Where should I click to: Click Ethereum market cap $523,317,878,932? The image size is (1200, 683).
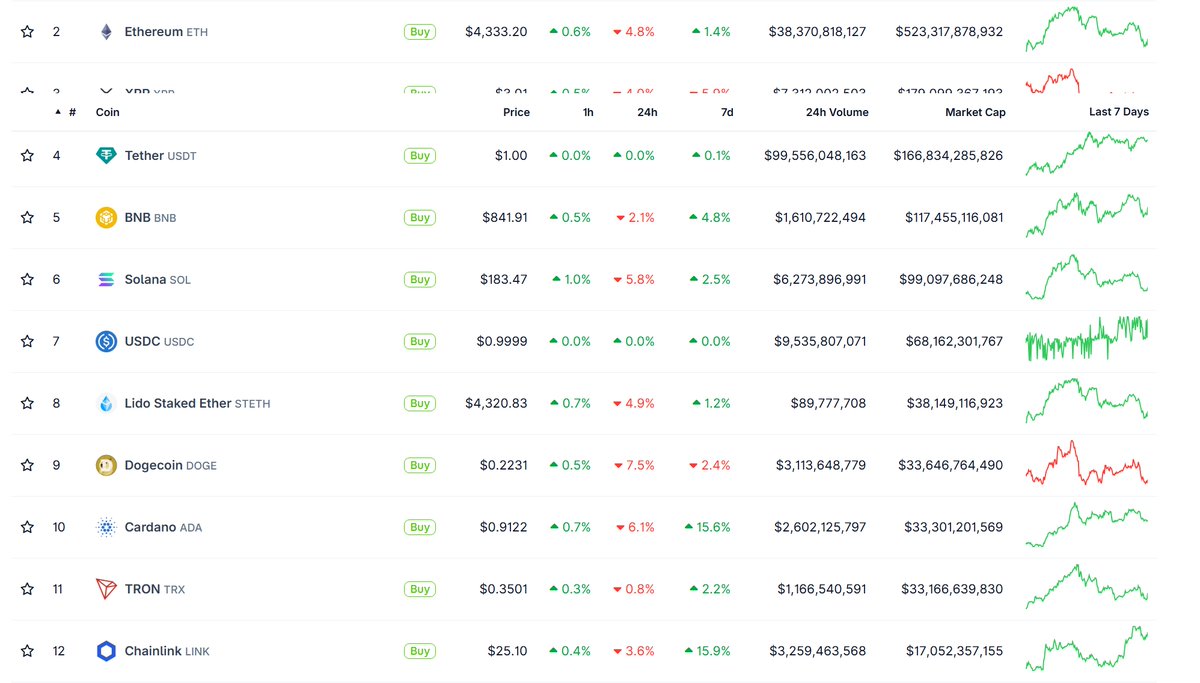click(x=949, y=32)
